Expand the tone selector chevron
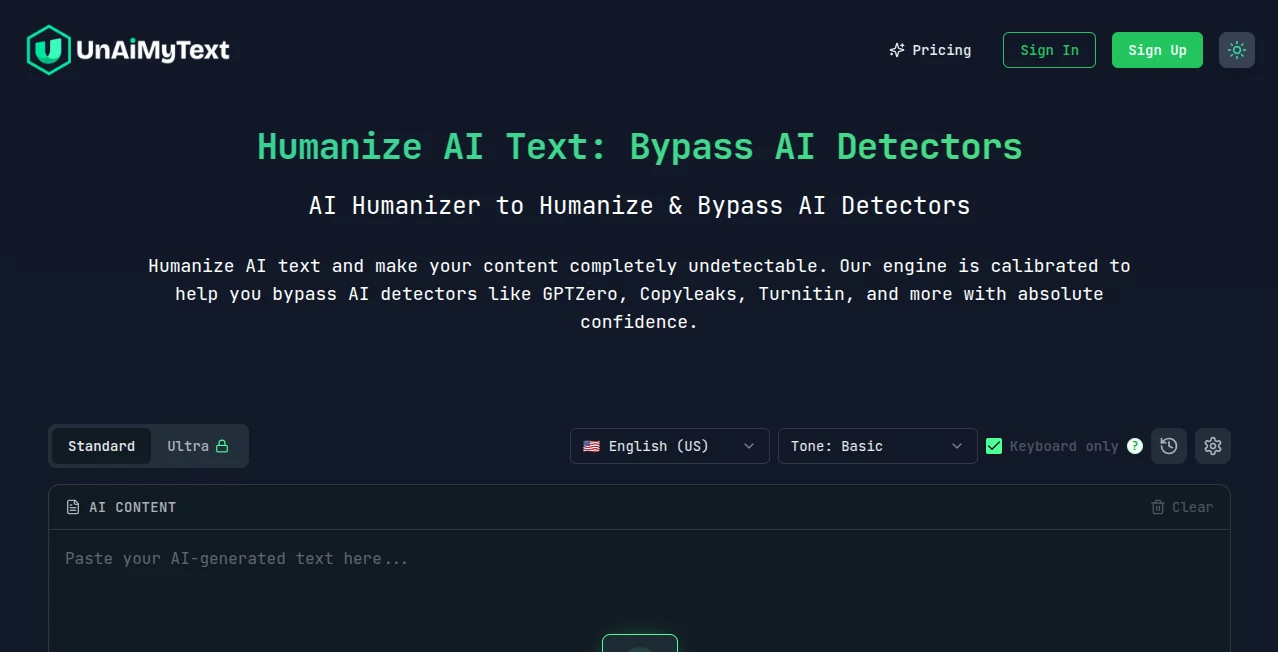 click(x=957, y=446)
